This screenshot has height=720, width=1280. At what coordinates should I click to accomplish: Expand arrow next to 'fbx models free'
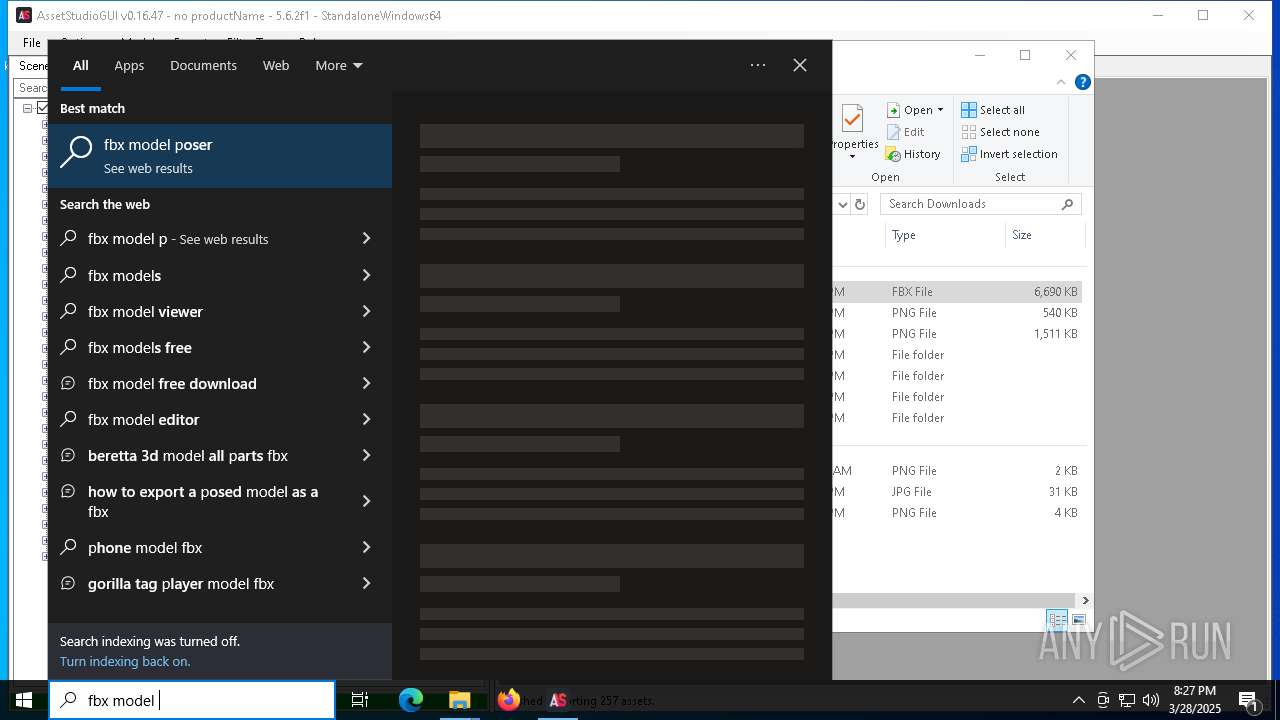[366, 347]
